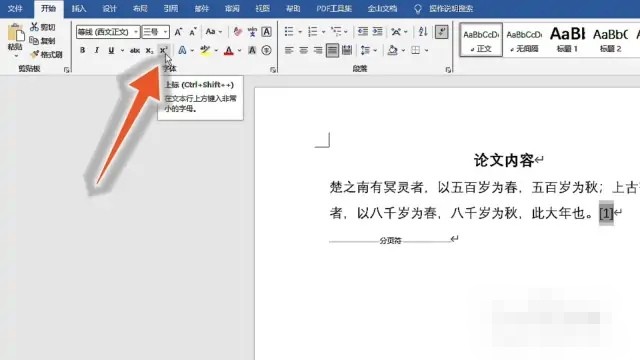640x360 pixels.
Task: Switch to the References (引用) tab
Action: pos(171,9)
